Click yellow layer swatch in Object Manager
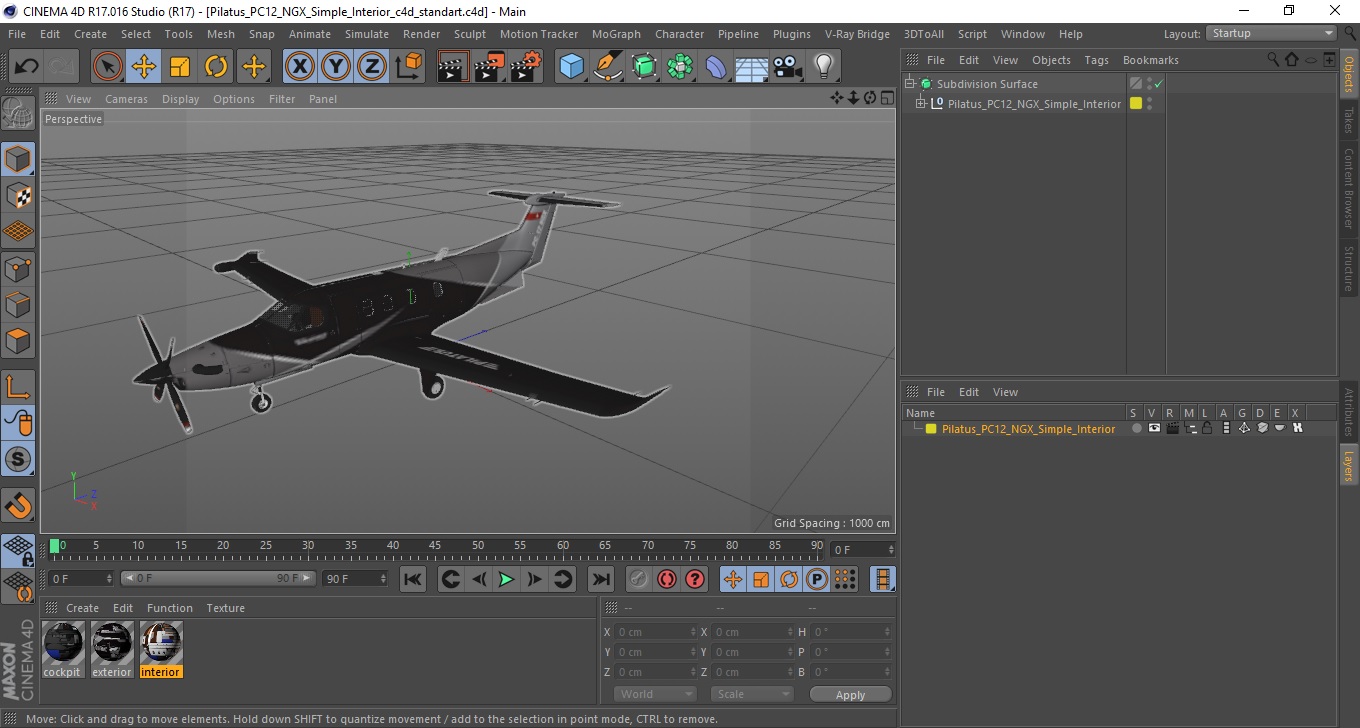This screenshot has height=728, width=1360. point(1136,103)
